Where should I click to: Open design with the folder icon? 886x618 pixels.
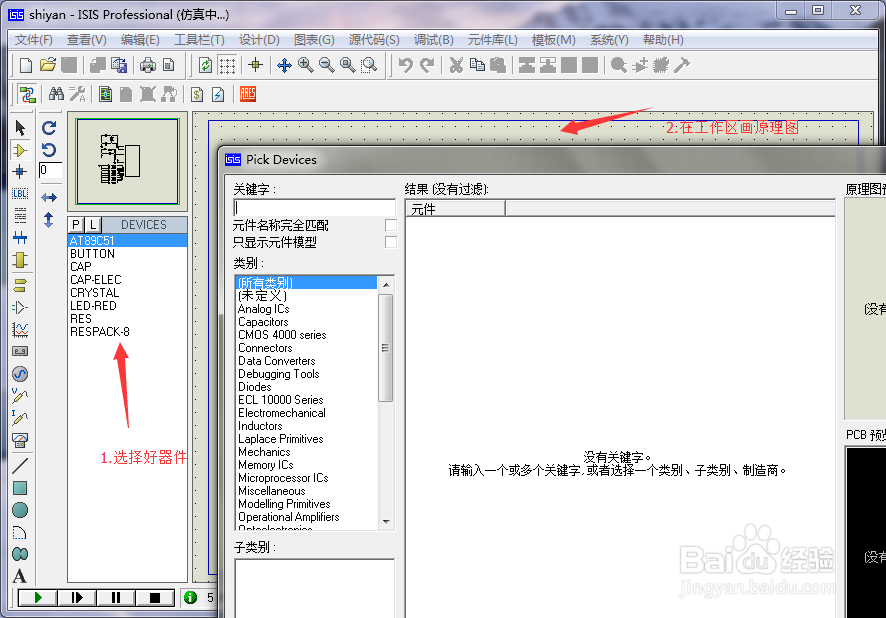(48, 65)
